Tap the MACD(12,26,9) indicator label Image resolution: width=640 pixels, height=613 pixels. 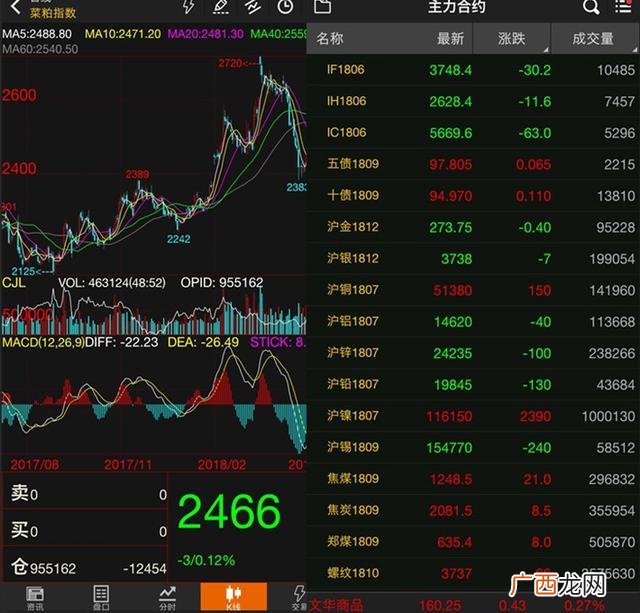42,342
